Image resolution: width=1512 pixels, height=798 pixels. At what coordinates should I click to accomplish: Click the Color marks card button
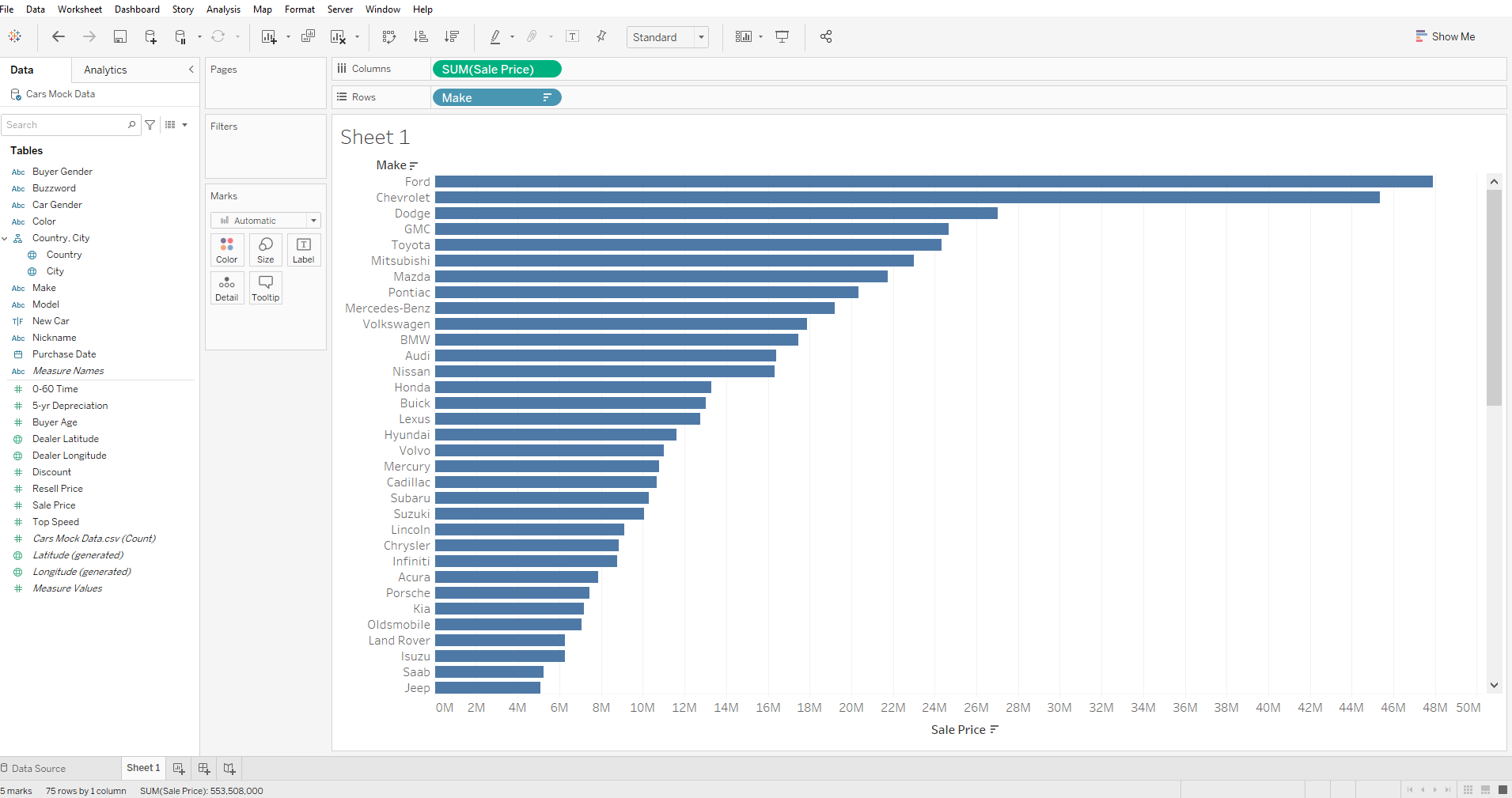pos(227,250)
